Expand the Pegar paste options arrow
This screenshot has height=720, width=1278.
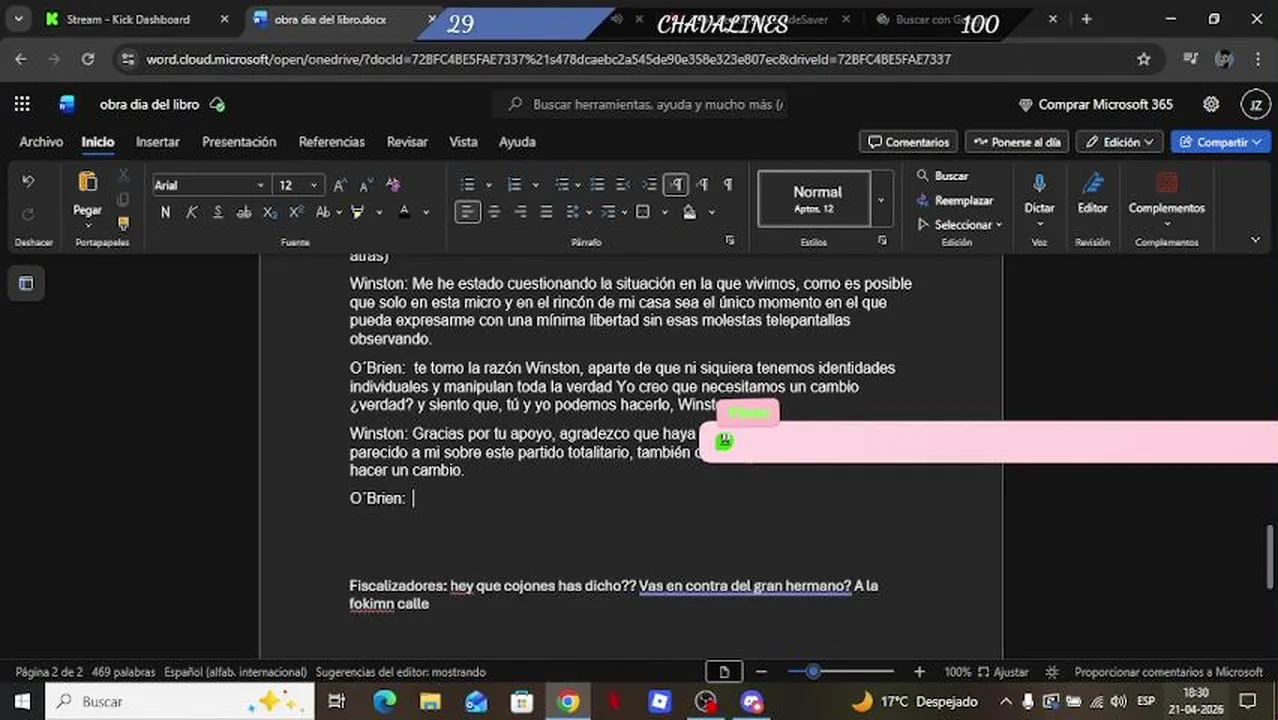click(x=87, y=225)
